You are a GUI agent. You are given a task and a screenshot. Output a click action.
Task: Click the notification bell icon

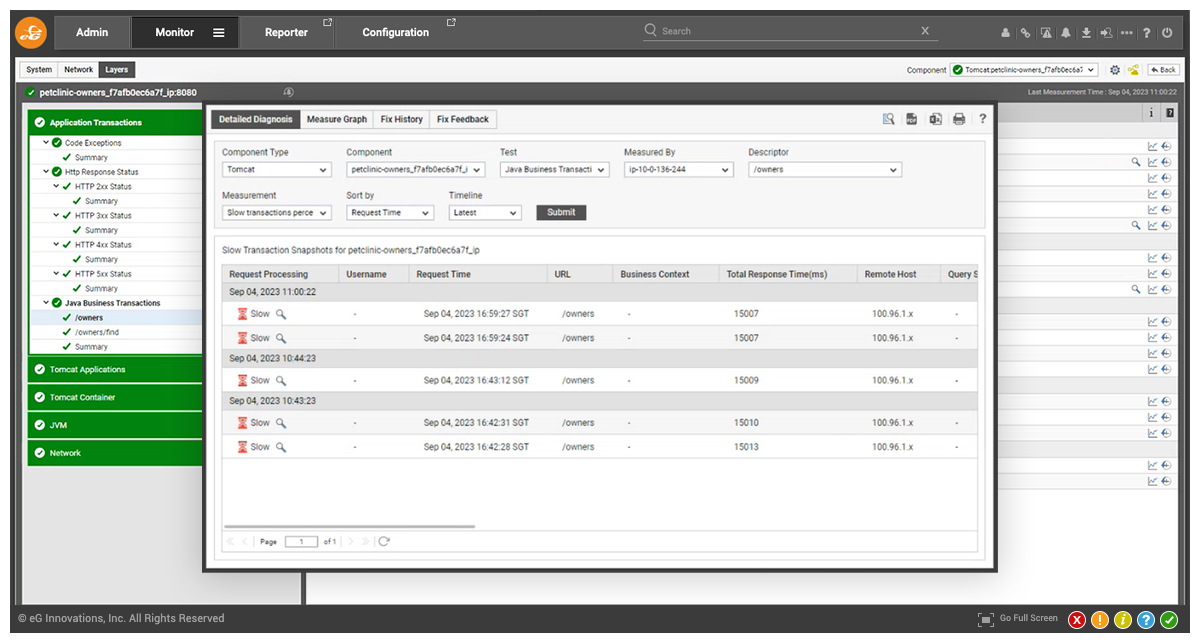[1066, 33]
